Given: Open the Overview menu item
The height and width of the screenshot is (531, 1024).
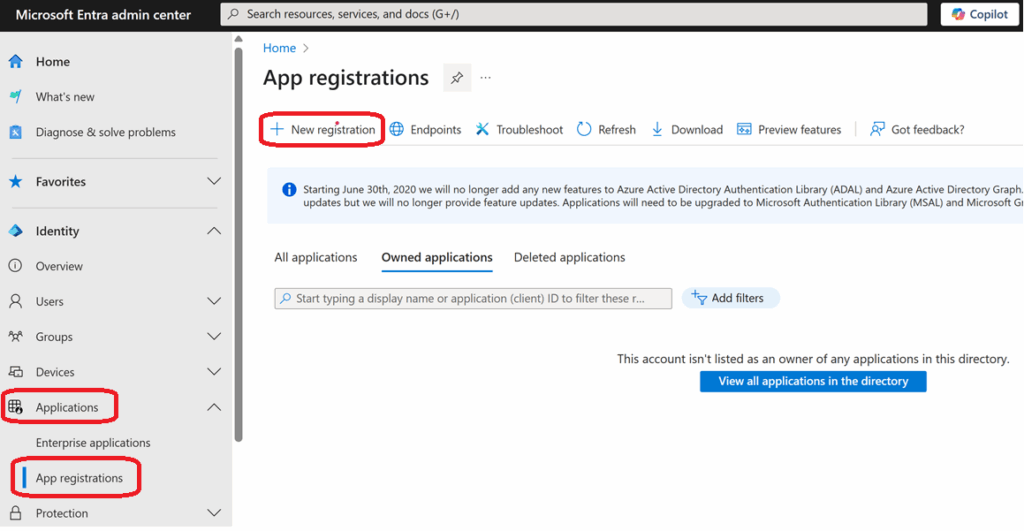Looking at the screenshot, I should [x=59, y=266].
